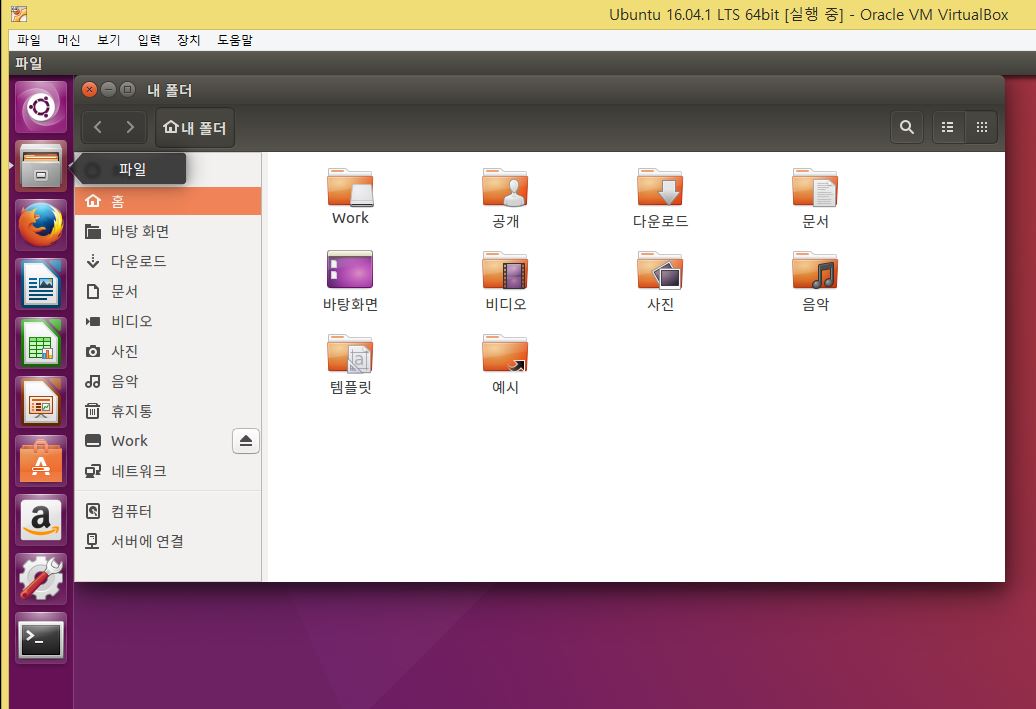Viewport: 1036px width, 709px height.
Task: Open Terminal from the Ubuntu launcher
Action: pos(41,638)
